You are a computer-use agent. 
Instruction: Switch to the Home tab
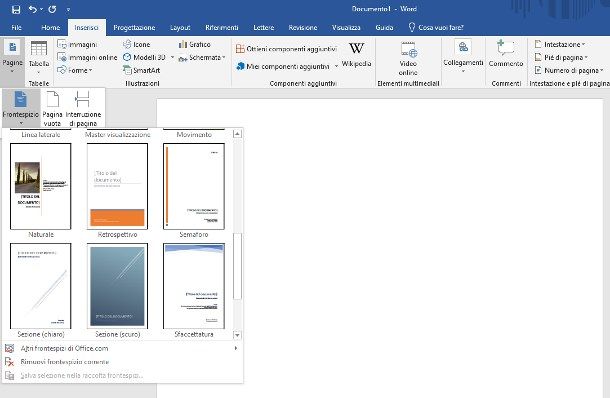tap(51, 28)
